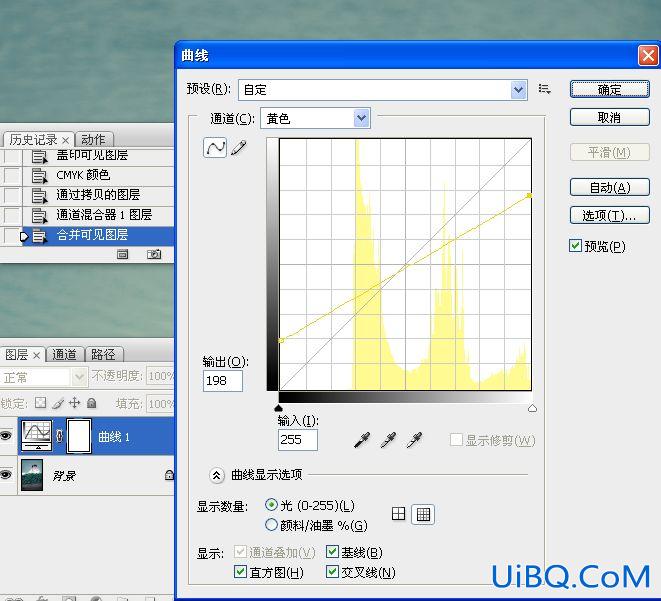Select the 通道混合器 1 图层 history state
The height and width of the screenshot is (601, 661).
[x=87, y=215]
